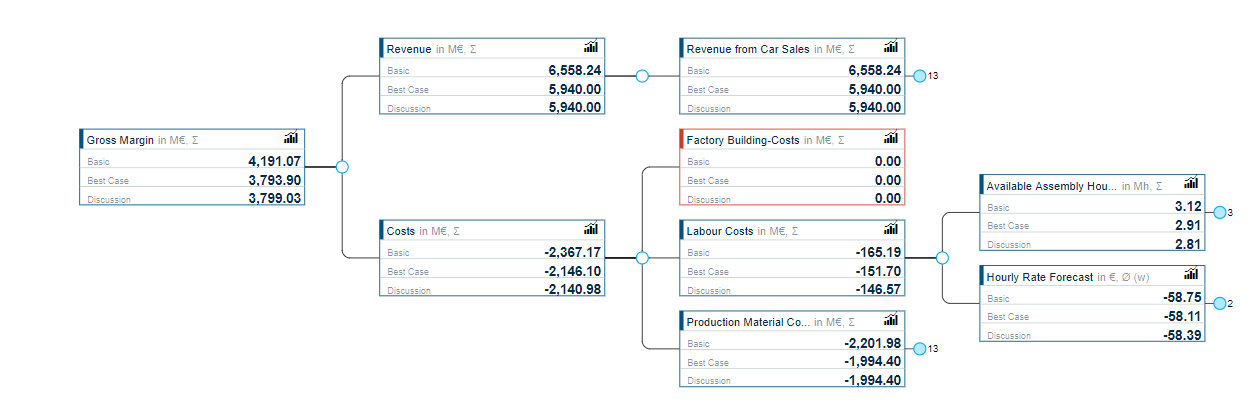The width and height of the screenshot is (1256, 418).
Task: Open chart icon on Revenue from Car Sales
Action: pyautogui.click(x=891, y=47)
